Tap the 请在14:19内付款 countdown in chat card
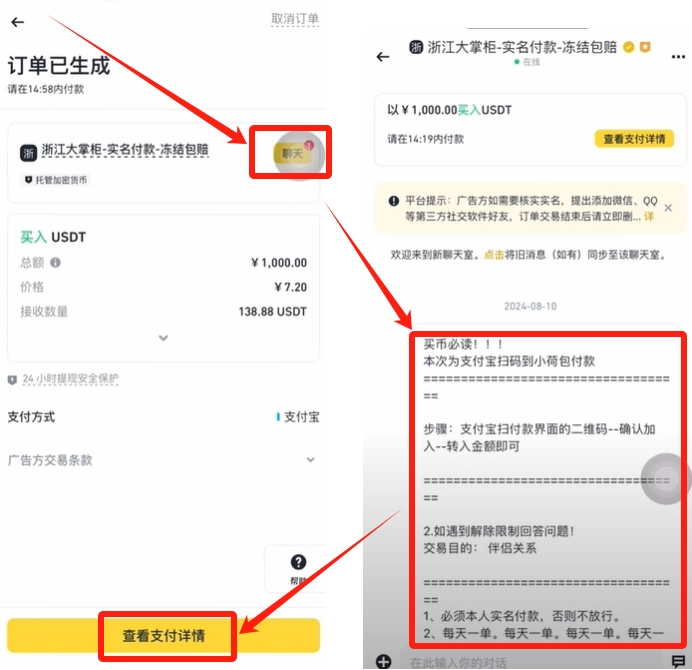Screen dimensions: 692x670 pos(425,139)
